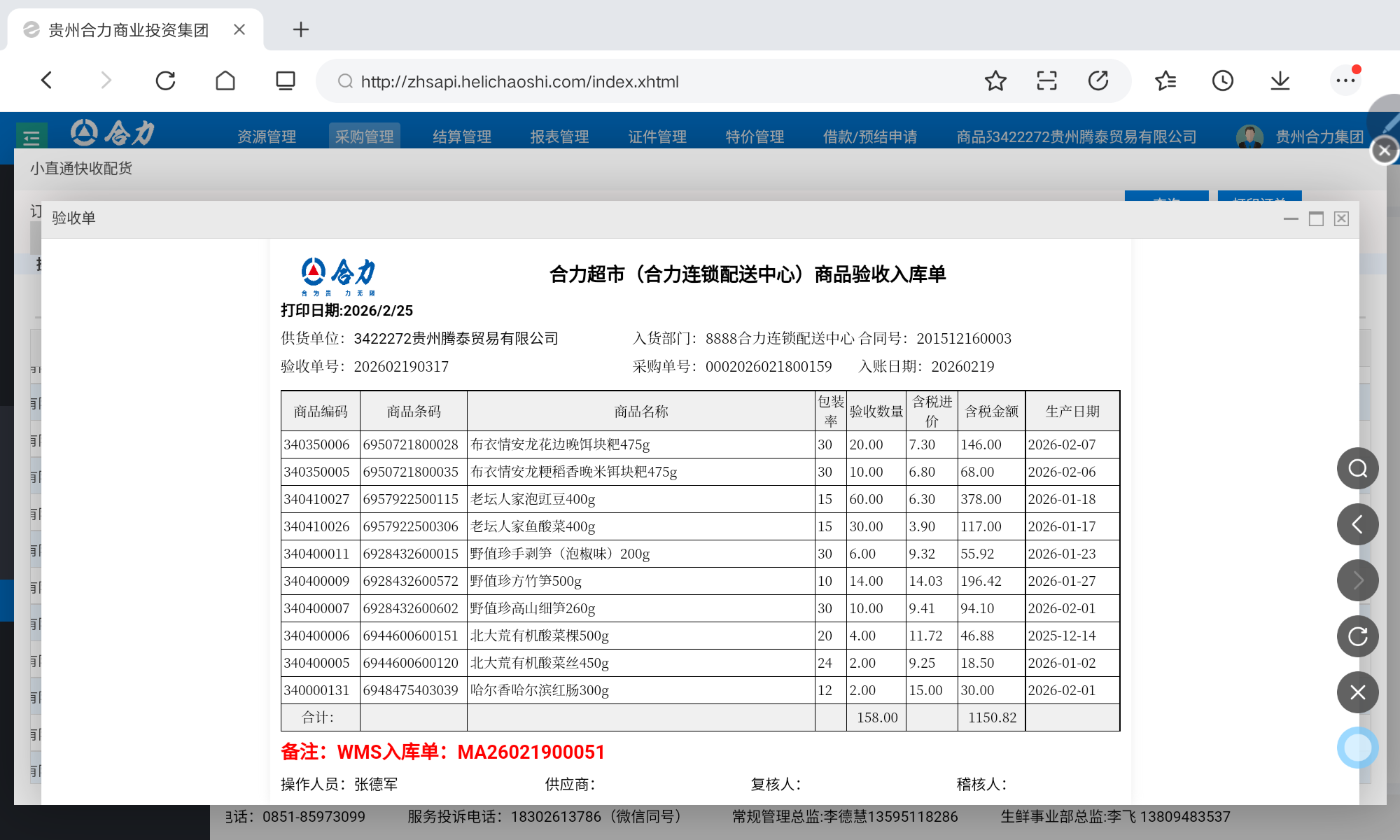The height and width of the screenshot is (840, 1400).
Task: Open 报表管理 menu
Action: coord(559,136)
